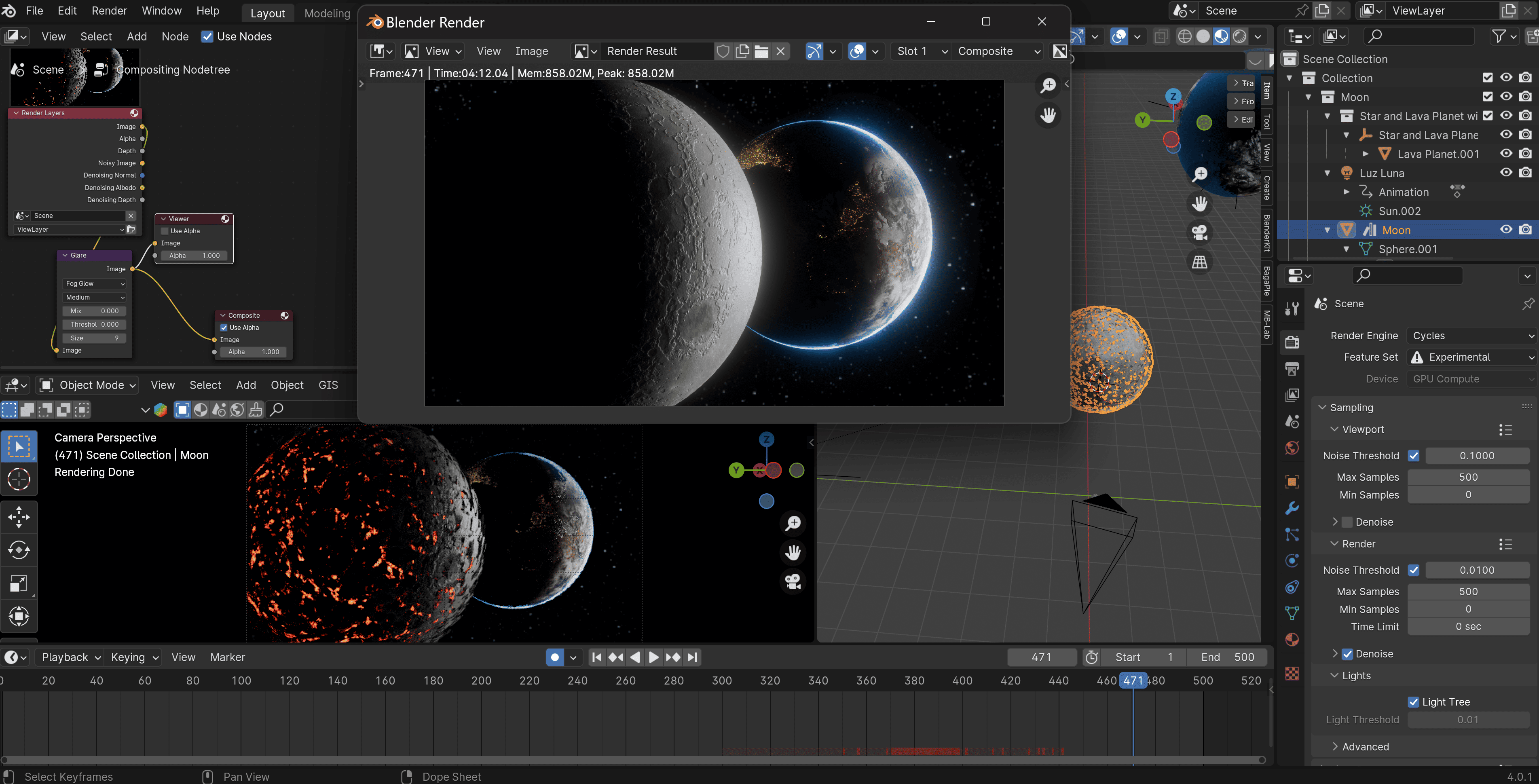Screen dimensions: 1539x784
Task: Open the Object Mode dropdown
Action: click(x=88, y=385)
